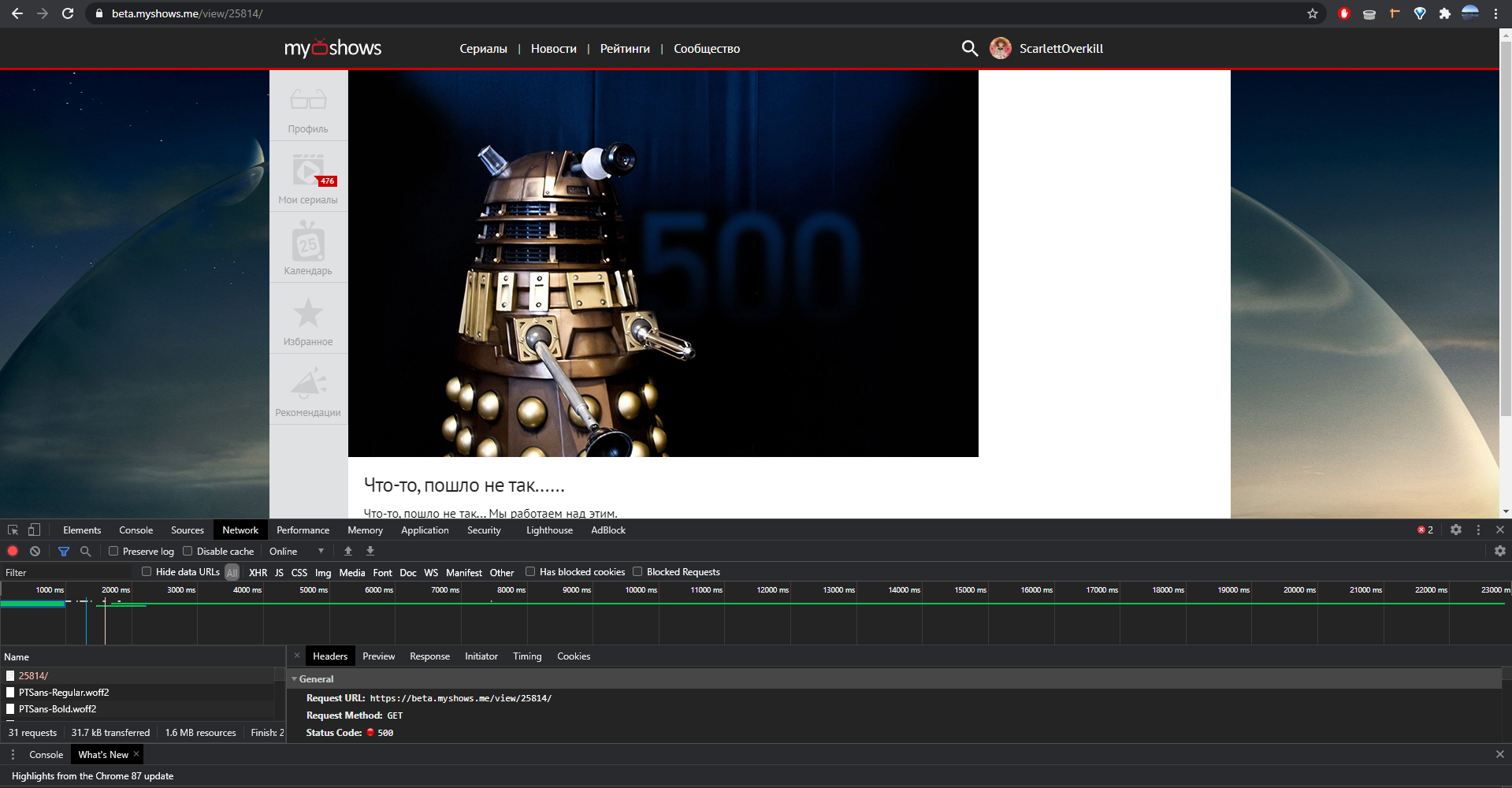
Task: Import a HAR file with the upload arrow
Action: pos(348,551)
